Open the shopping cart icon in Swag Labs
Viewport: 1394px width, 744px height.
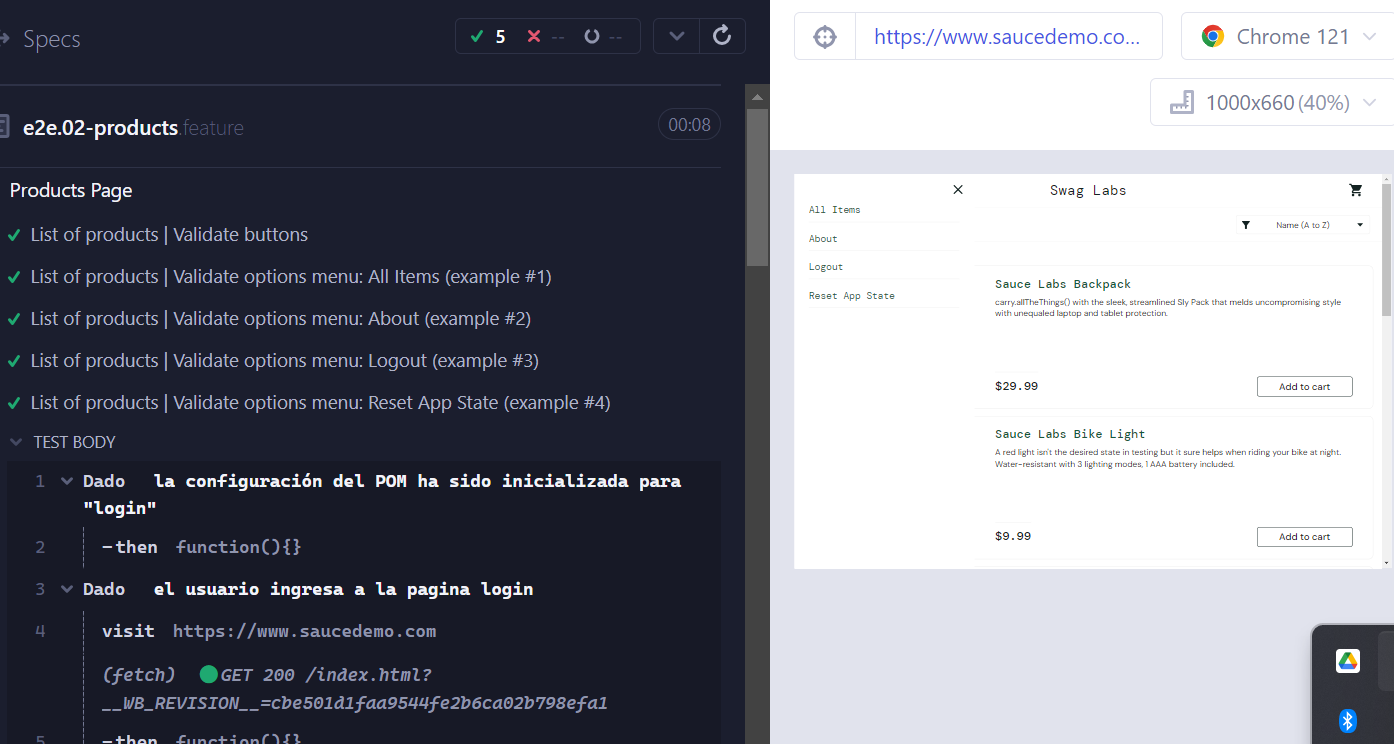point(1356,189)
